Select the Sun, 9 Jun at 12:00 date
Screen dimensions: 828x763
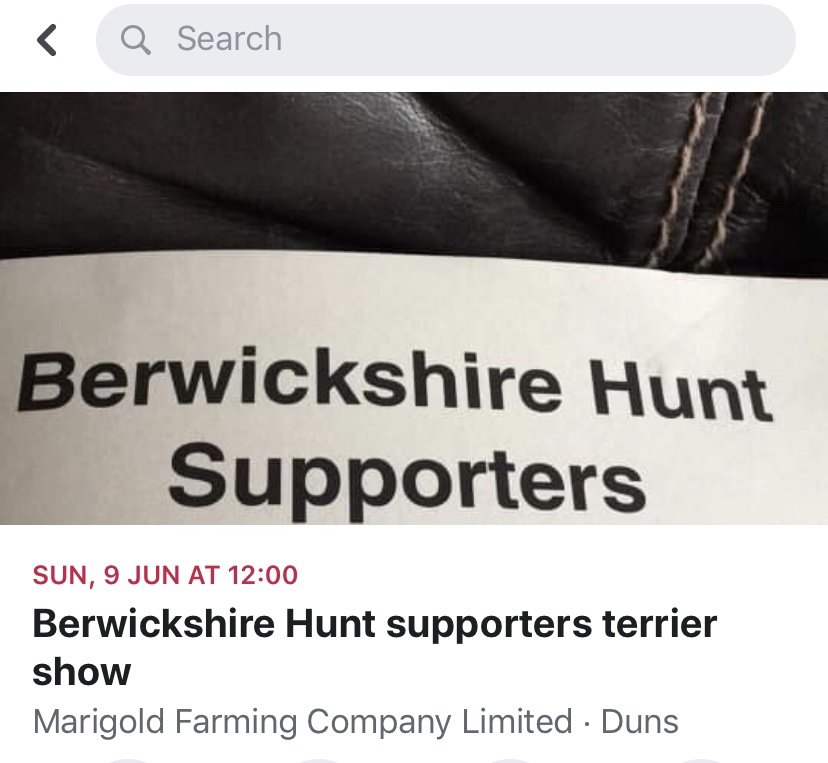pyautogui.click(x=165, y=575)
